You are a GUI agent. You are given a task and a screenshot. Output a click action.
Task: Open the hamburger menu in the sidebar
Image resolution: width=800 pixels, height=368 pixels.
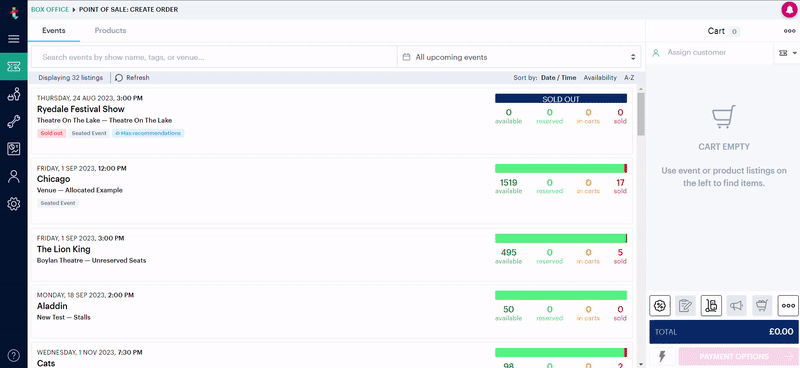14,39
